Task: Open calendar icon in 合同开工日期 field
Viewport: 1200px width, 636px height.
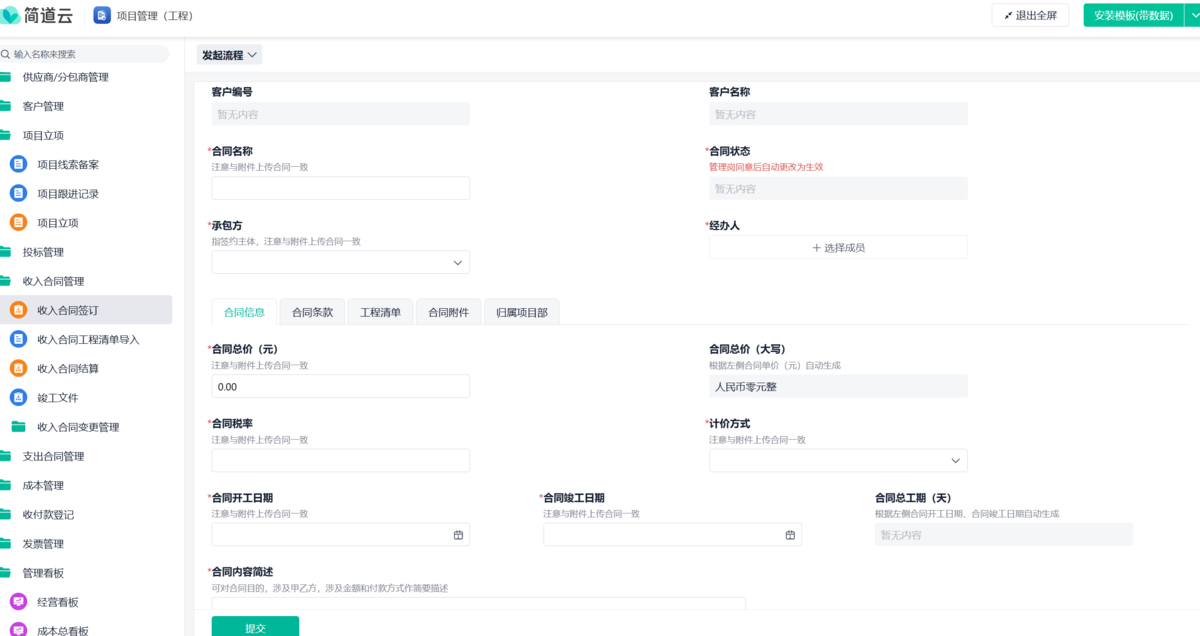Action: (x=458, y=535)
